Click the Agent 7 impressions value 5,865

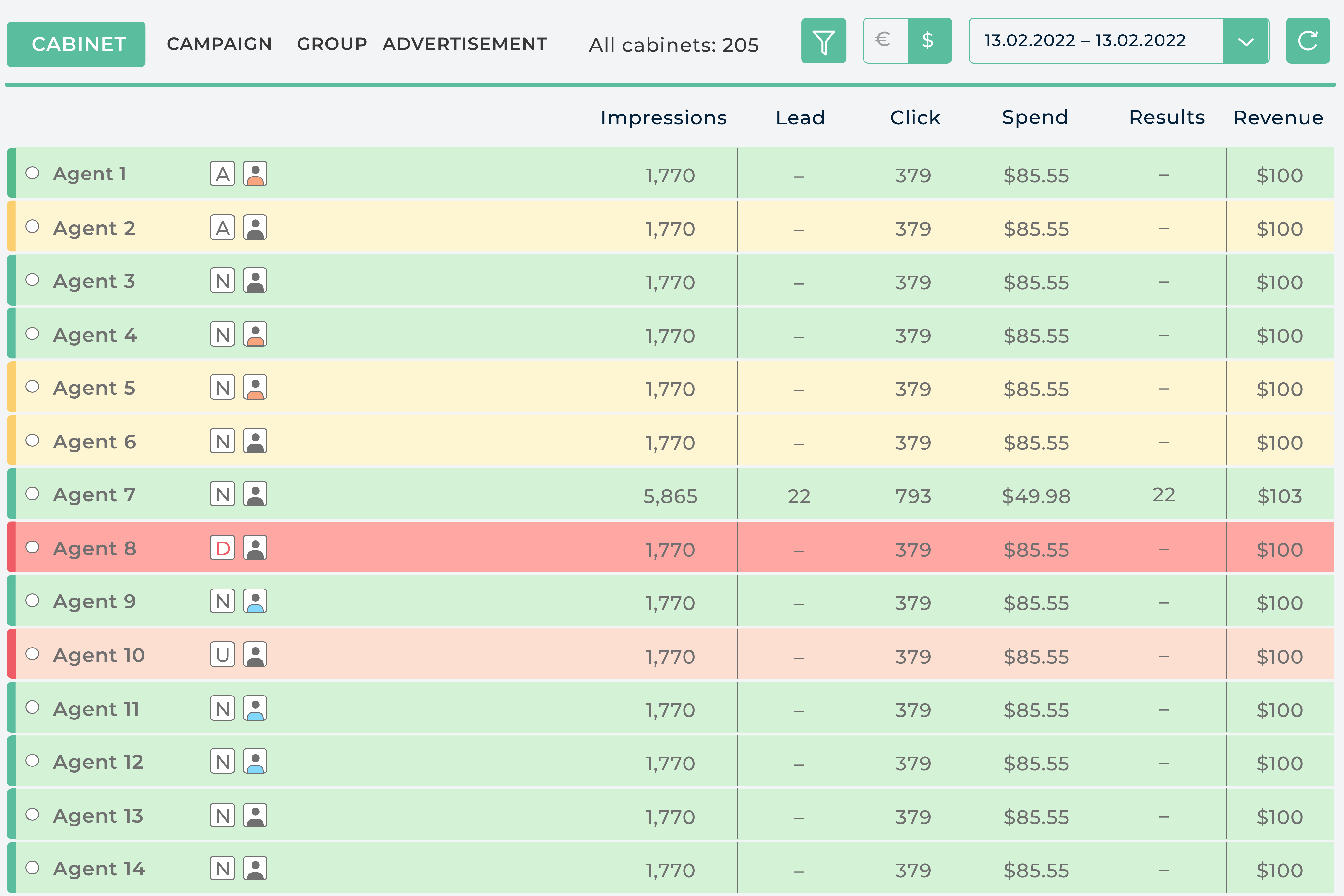tap(670, 496)
